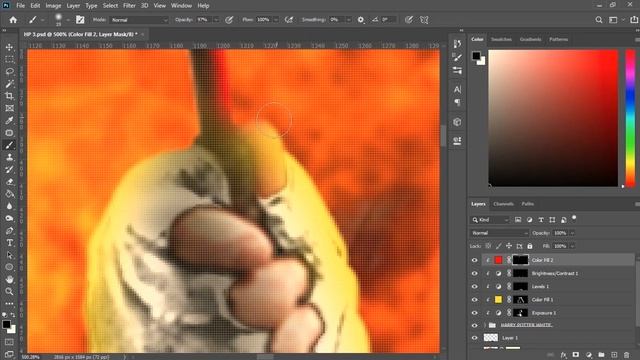Hide the Layer 1 layer
Image resolution: width=640 pixels, height=360 pixels.
[474, 338]
